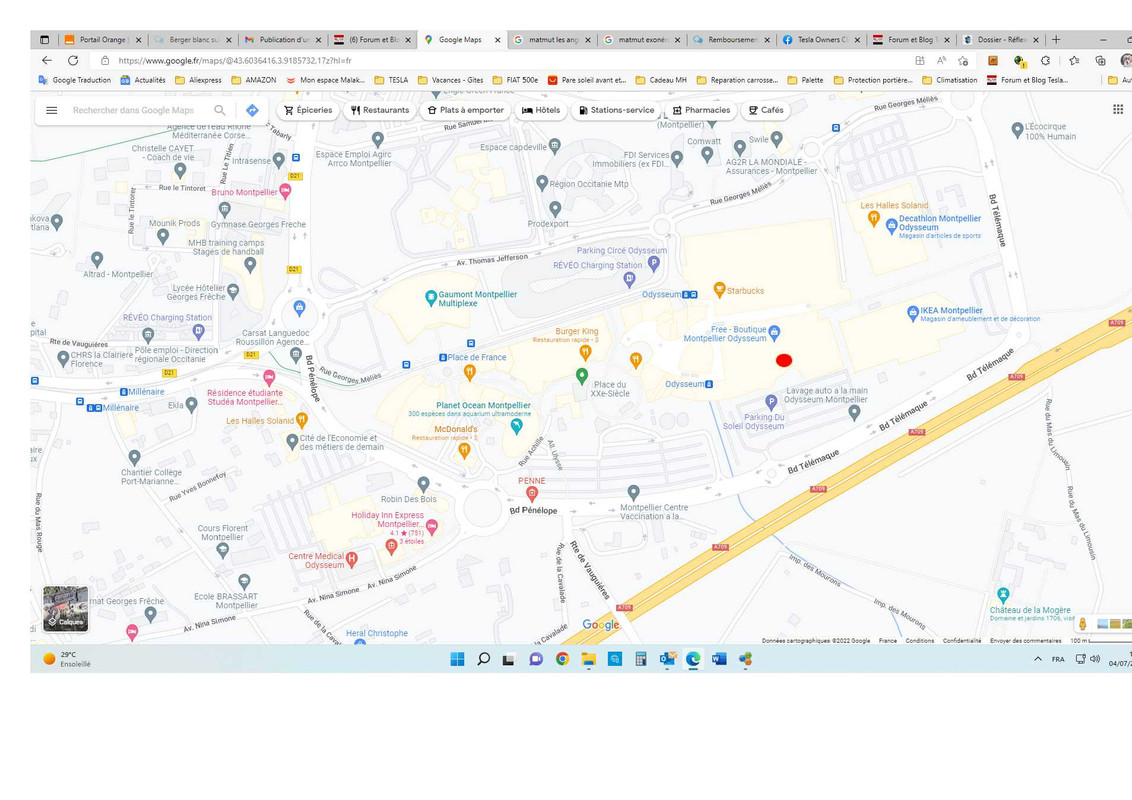
Task: Open the Climatisation bookmarks folder
Action: pyautogui.click(x=949, y=80)
